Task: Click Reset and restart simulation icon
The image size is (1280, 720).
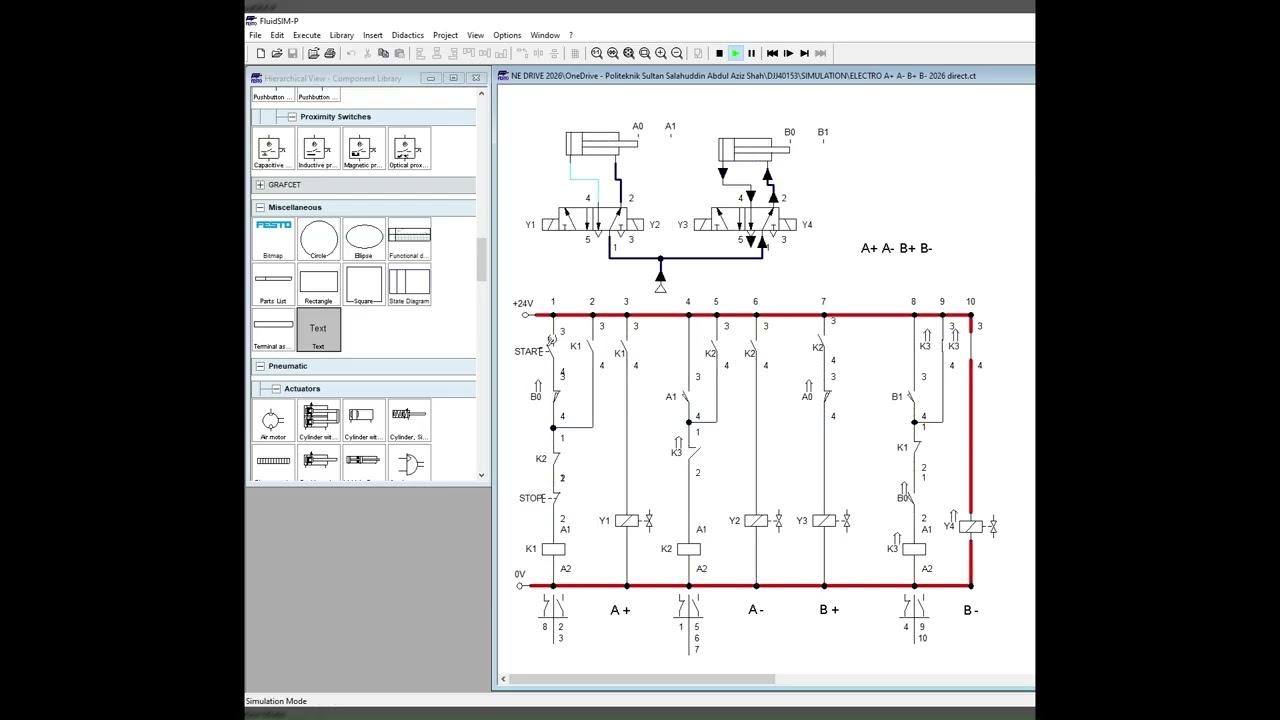Action: pos(772,53)
